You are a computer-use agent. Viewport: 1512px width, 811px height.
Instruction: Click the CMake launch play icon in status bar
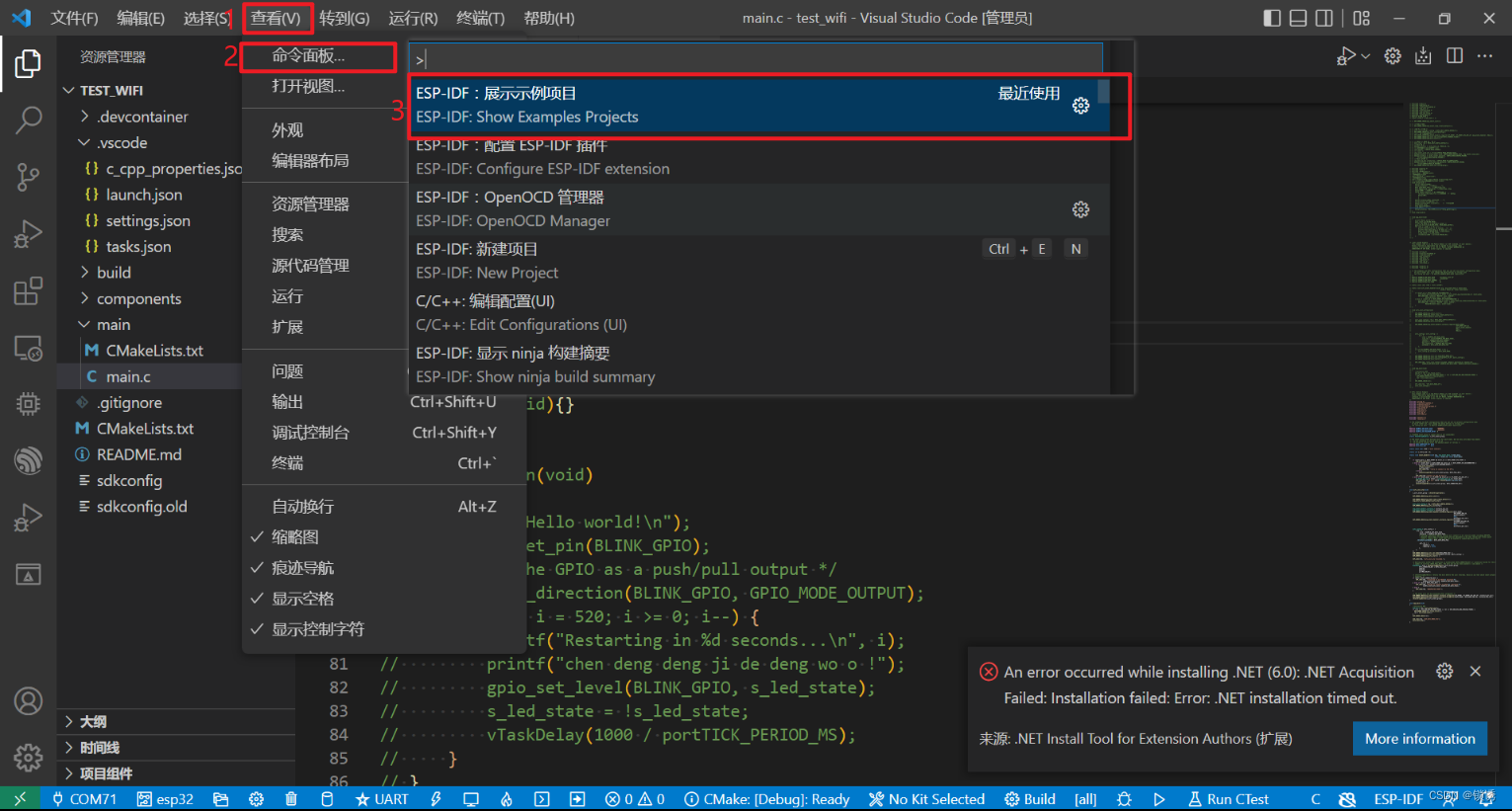(1159, 799)
